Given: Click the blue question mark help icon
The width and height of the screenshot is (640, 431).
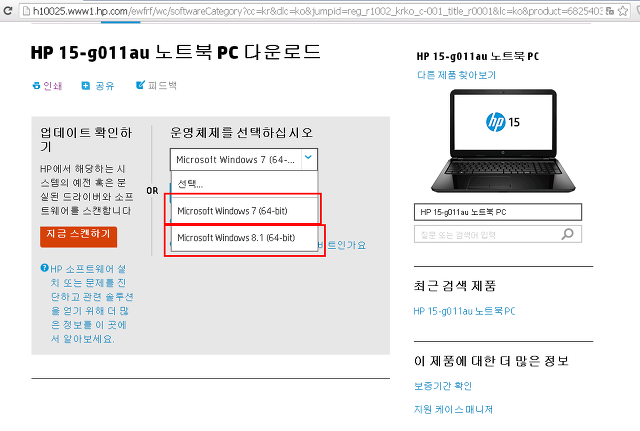Looking at the screenshot, I should point(44,268).
